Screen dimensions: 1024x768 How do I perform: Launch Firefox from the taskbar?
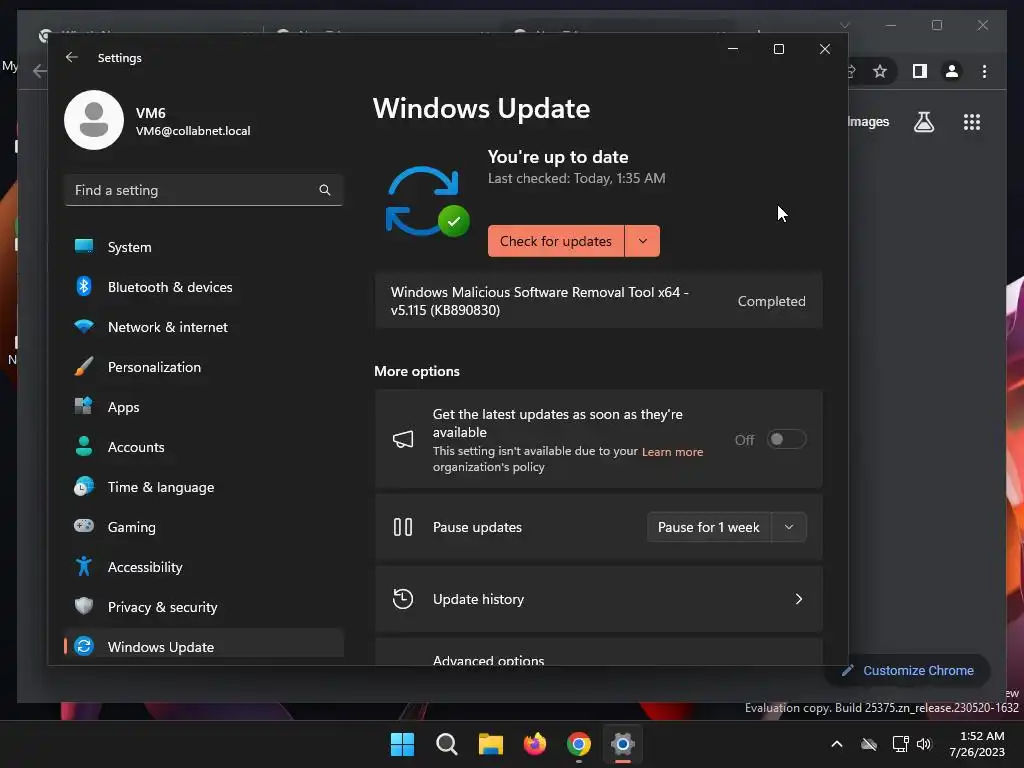pyautogui.click(x=535, y=744)
